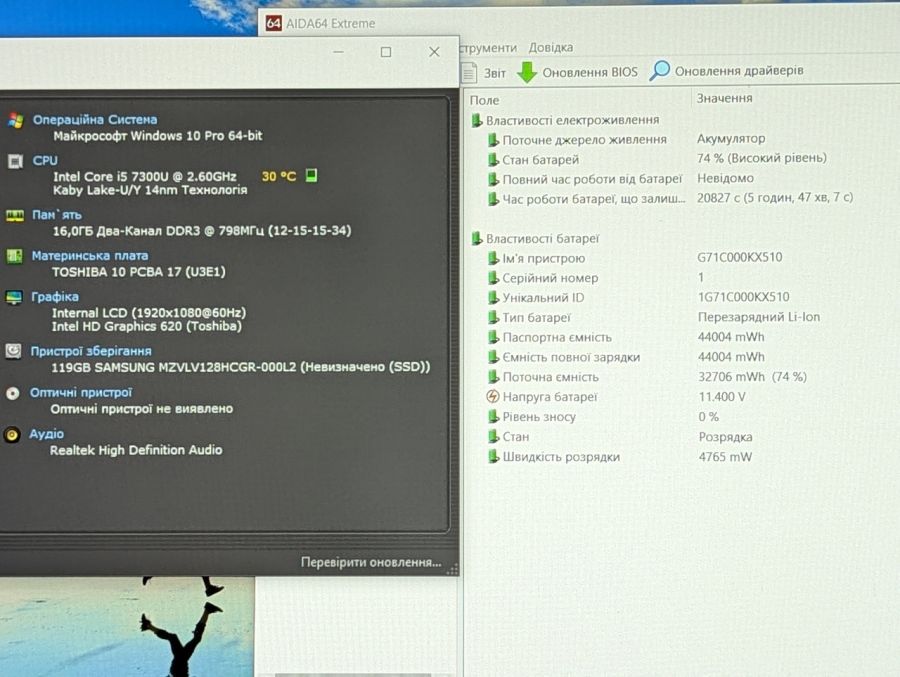Click the motherboard icon beside Материнська плата
900x677 pixels.
[x=14, y=256]
